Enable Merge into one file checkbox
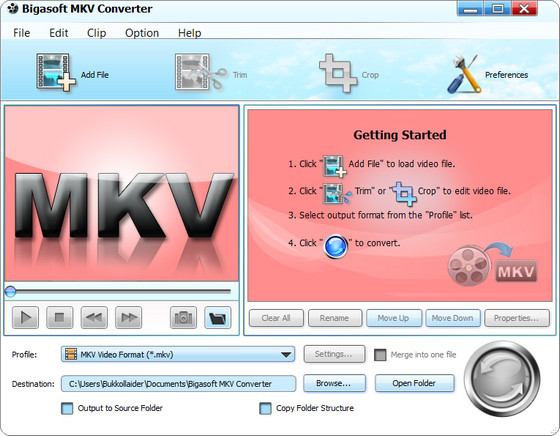This screenshot has width=560, height=436. pos(380,355)
